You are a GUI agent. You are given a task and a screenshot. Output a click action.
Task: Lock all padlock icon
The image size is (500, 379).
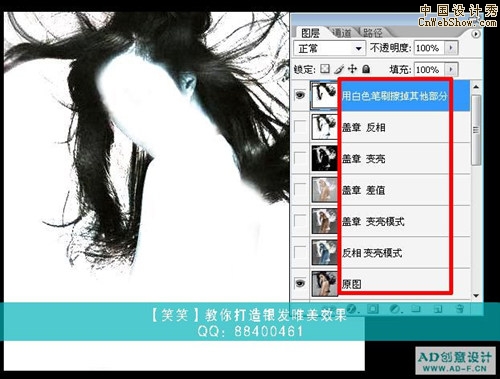[366, 69]
